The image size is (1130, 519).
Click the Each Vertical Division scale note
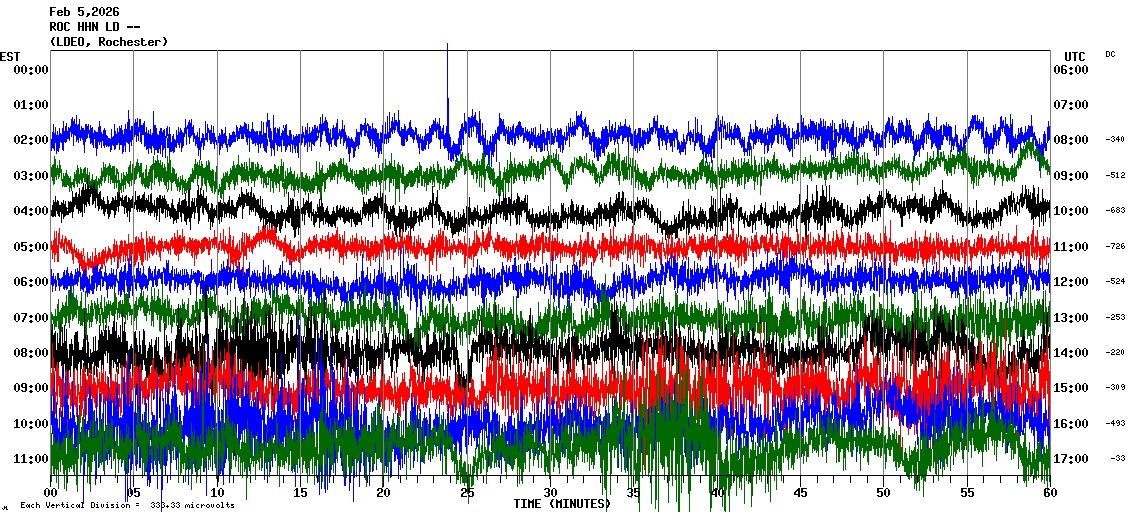pos(127,506)
